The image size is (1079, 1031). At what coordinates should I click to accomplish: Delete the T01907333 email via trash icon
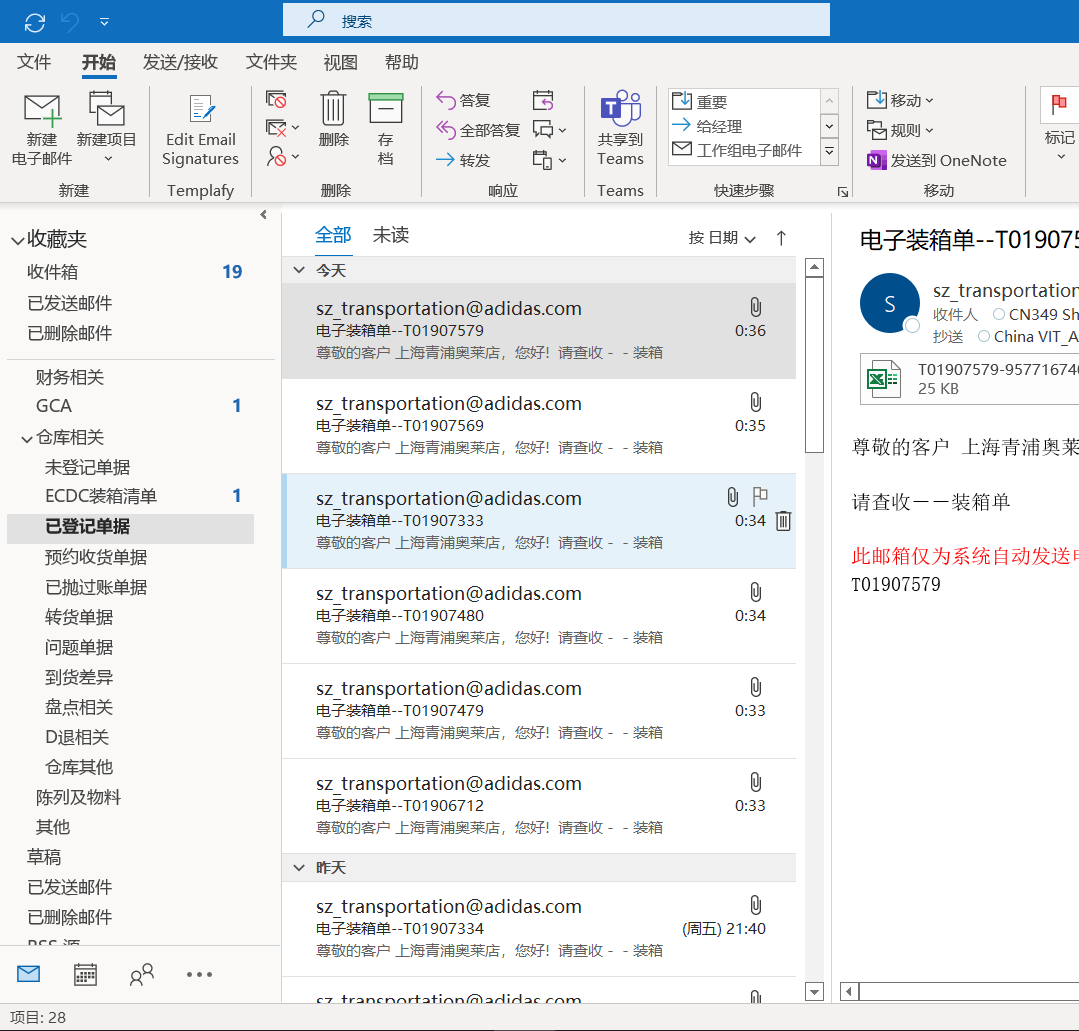[x=783, y=521]
